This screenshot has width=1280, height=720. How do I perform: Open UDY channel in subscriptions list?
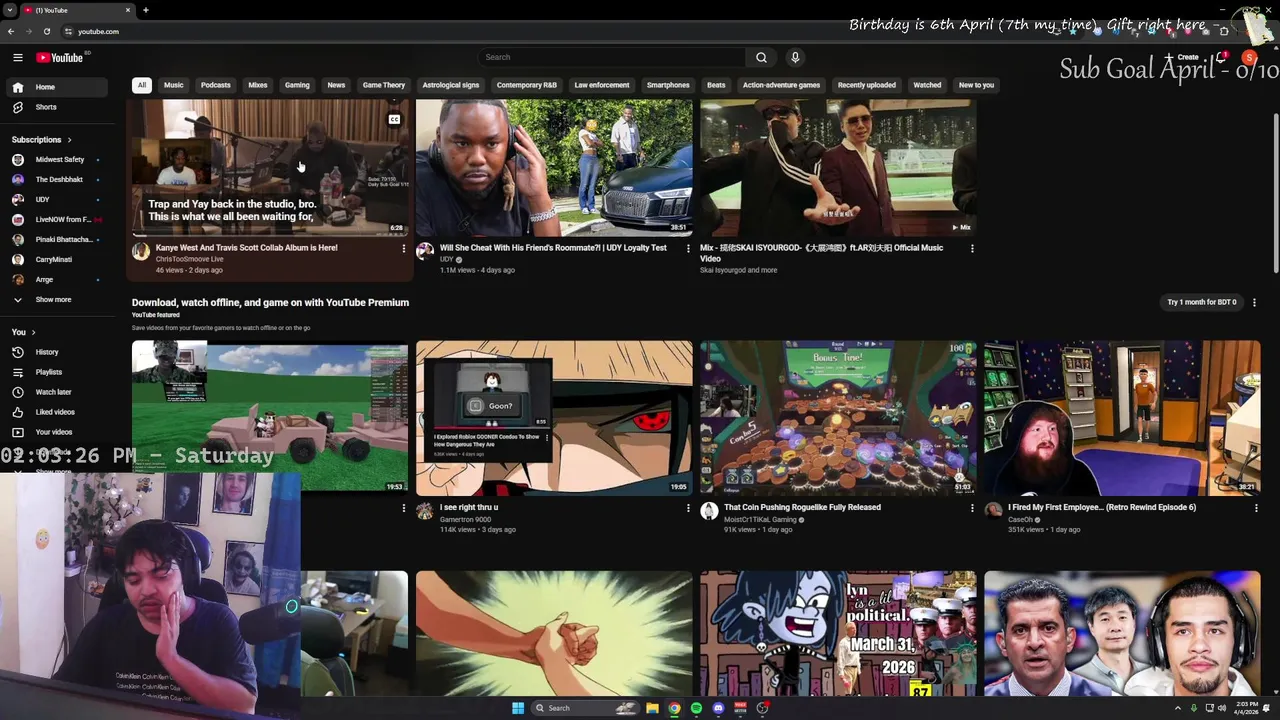tap(57, 199)
